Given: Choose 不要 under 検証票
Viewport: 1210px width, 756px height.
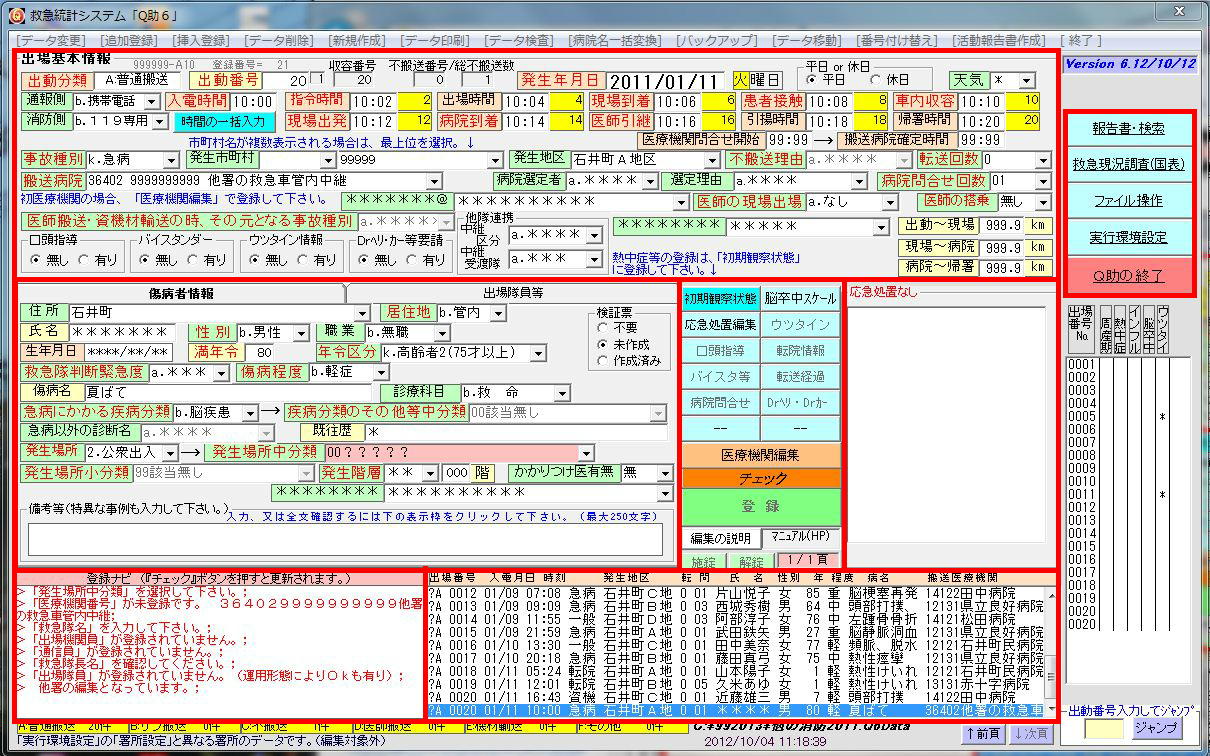Looking at the screenshot, I should pyautogui.click(x=603, y=327).
